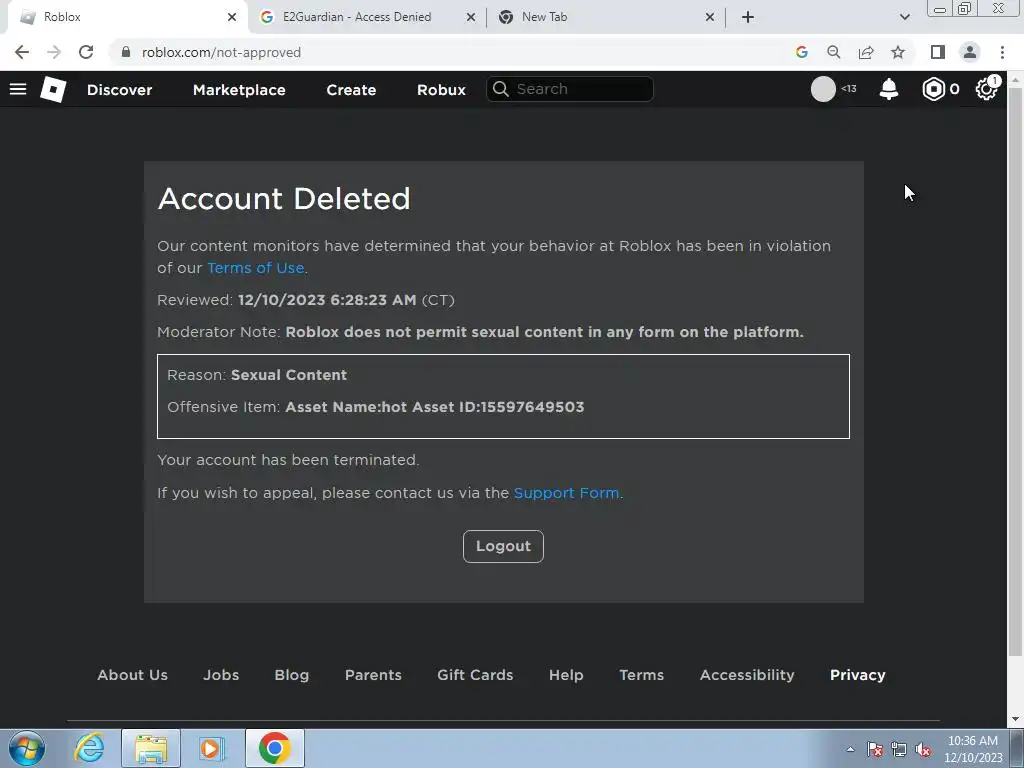Open the Jobs footer link
This screenshot has width=1024, height=768.
coord(221,675)
